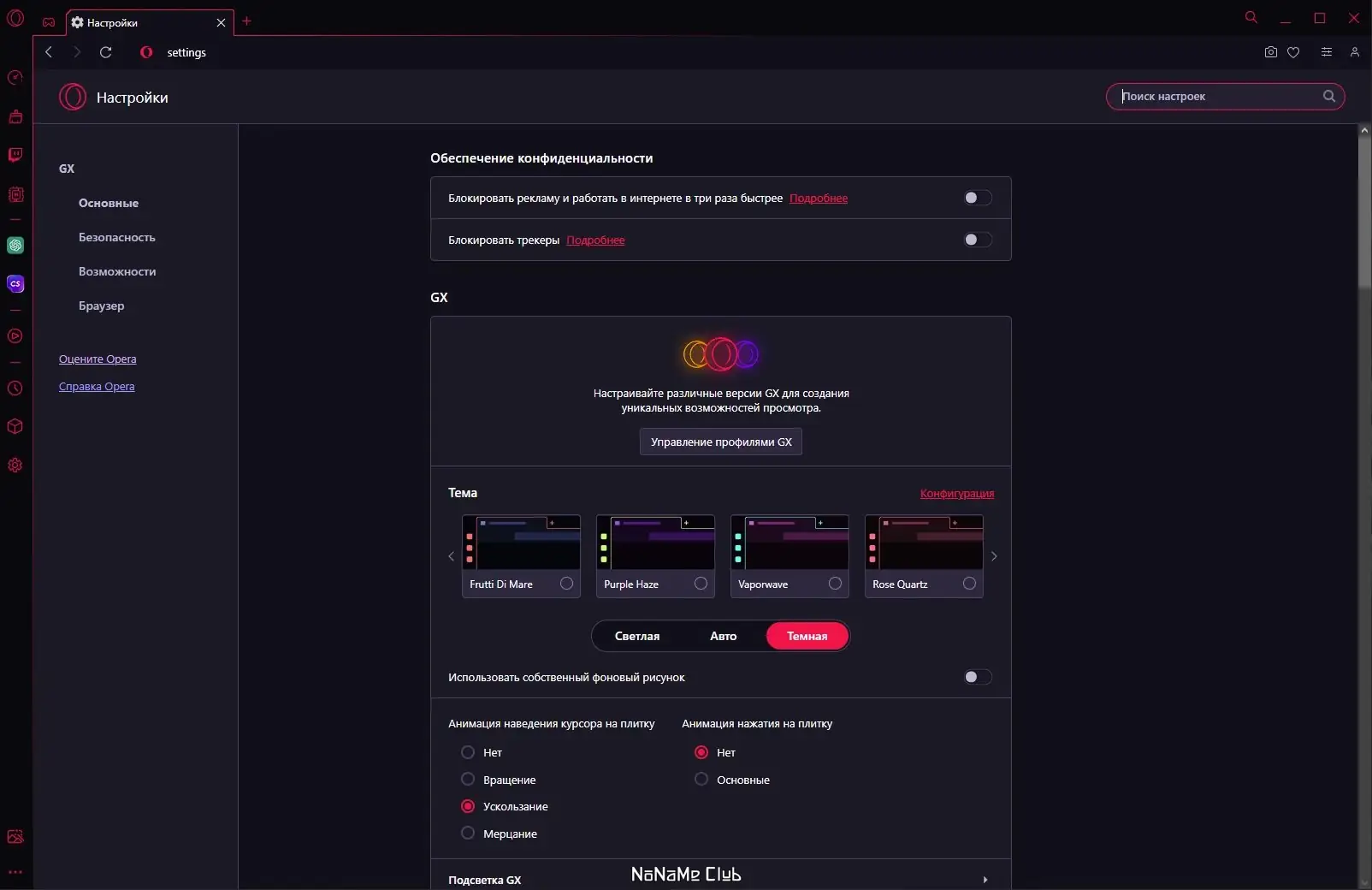Click the forward navigation arrow
The width and height of the screenshot is (1372, 890).
[x=77, y=52]
